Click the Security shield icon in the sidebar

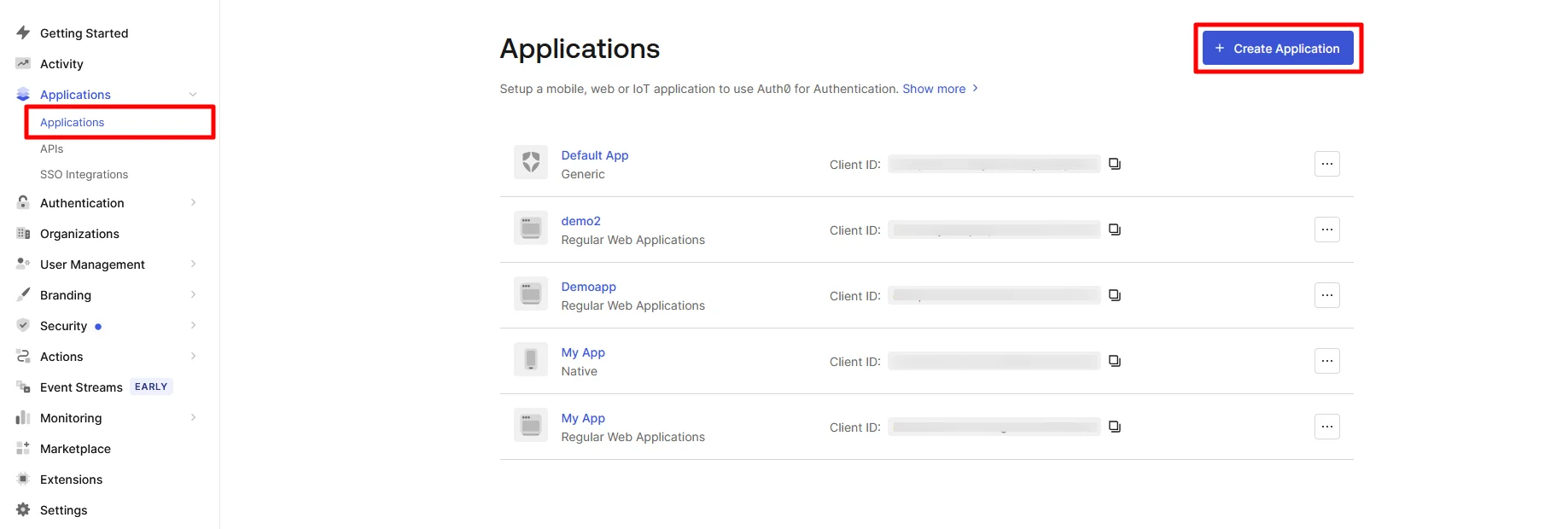pyautogui.click(x=23, y=325)
